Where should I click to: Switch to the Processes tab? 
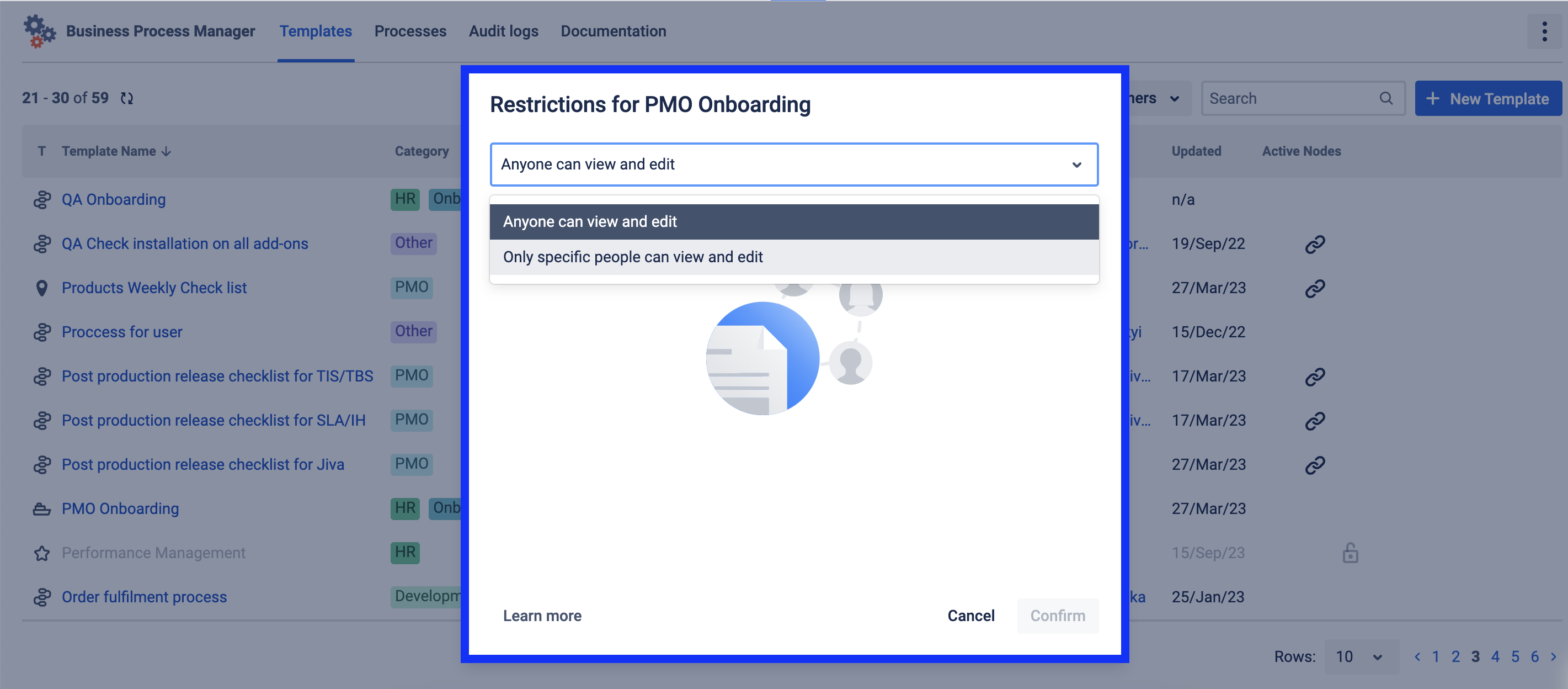pyautogui.click(x=409, y=31)
